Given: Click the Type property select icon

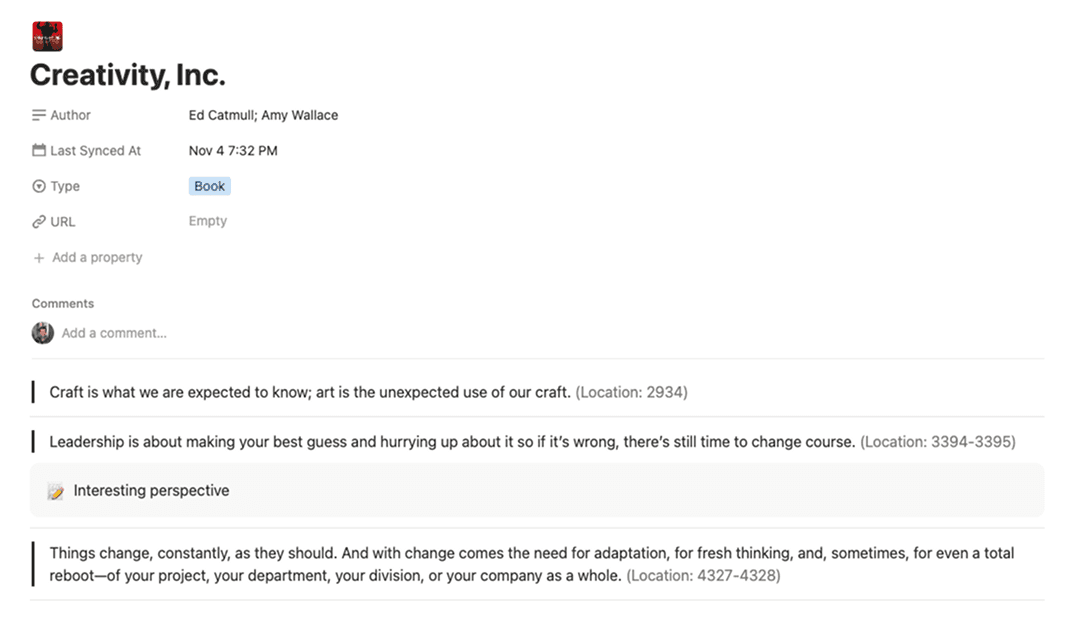Looking at the screenshot, I should (x=39, y=186).
